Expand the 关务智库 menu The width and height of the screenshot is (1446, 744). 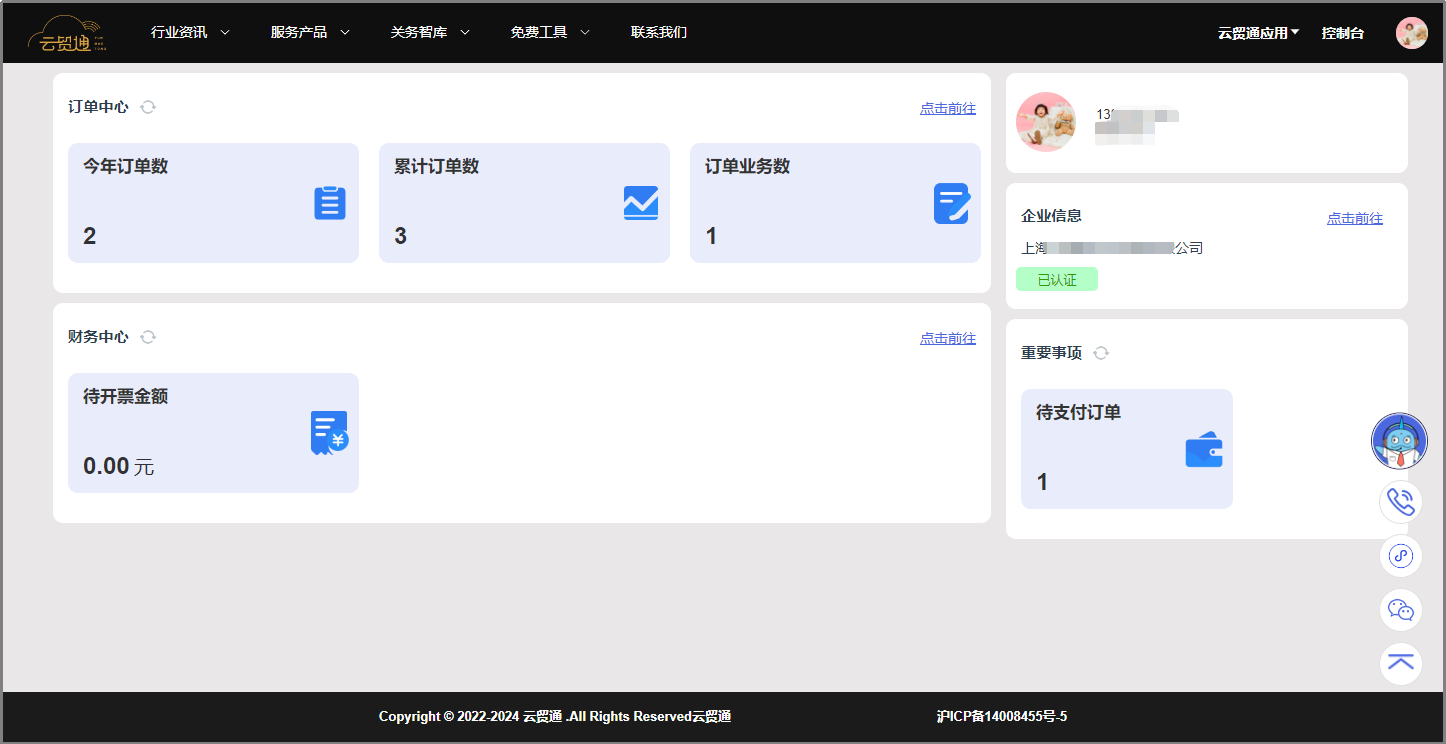[430, 32]
